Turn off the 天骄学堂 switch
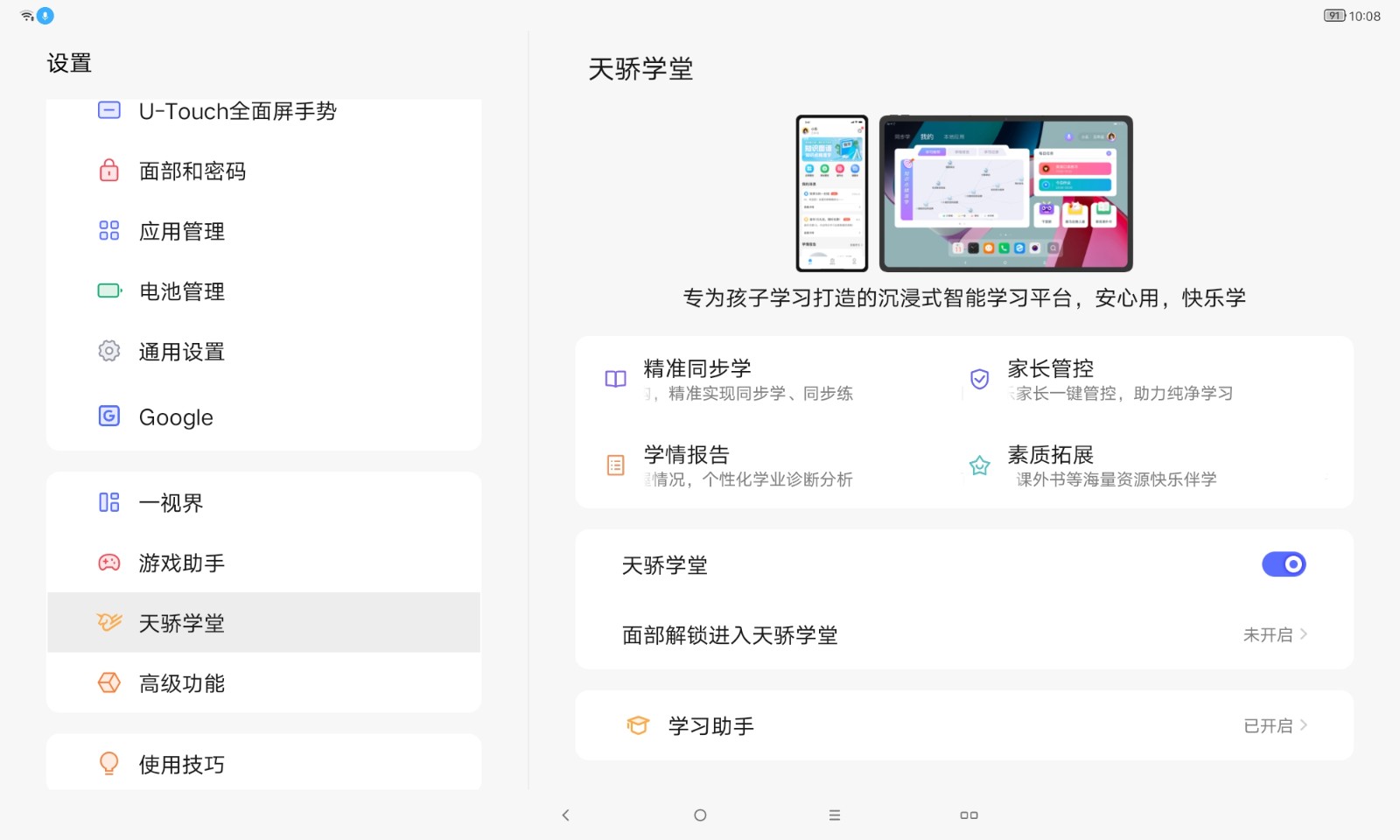 click(x=1284, y=564)
